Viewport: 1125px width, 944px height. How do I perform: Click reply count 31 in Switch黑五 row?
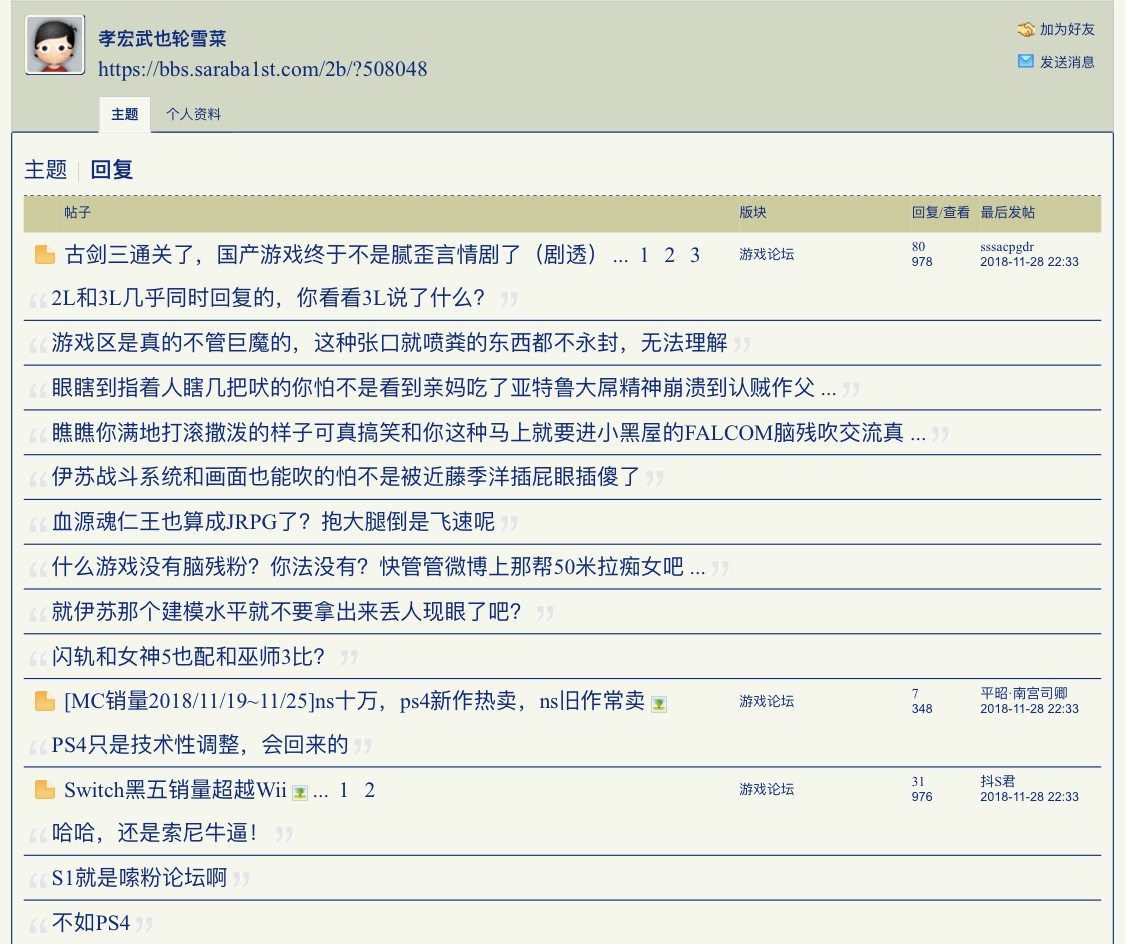pyautogui.click(x=918, y=782)
